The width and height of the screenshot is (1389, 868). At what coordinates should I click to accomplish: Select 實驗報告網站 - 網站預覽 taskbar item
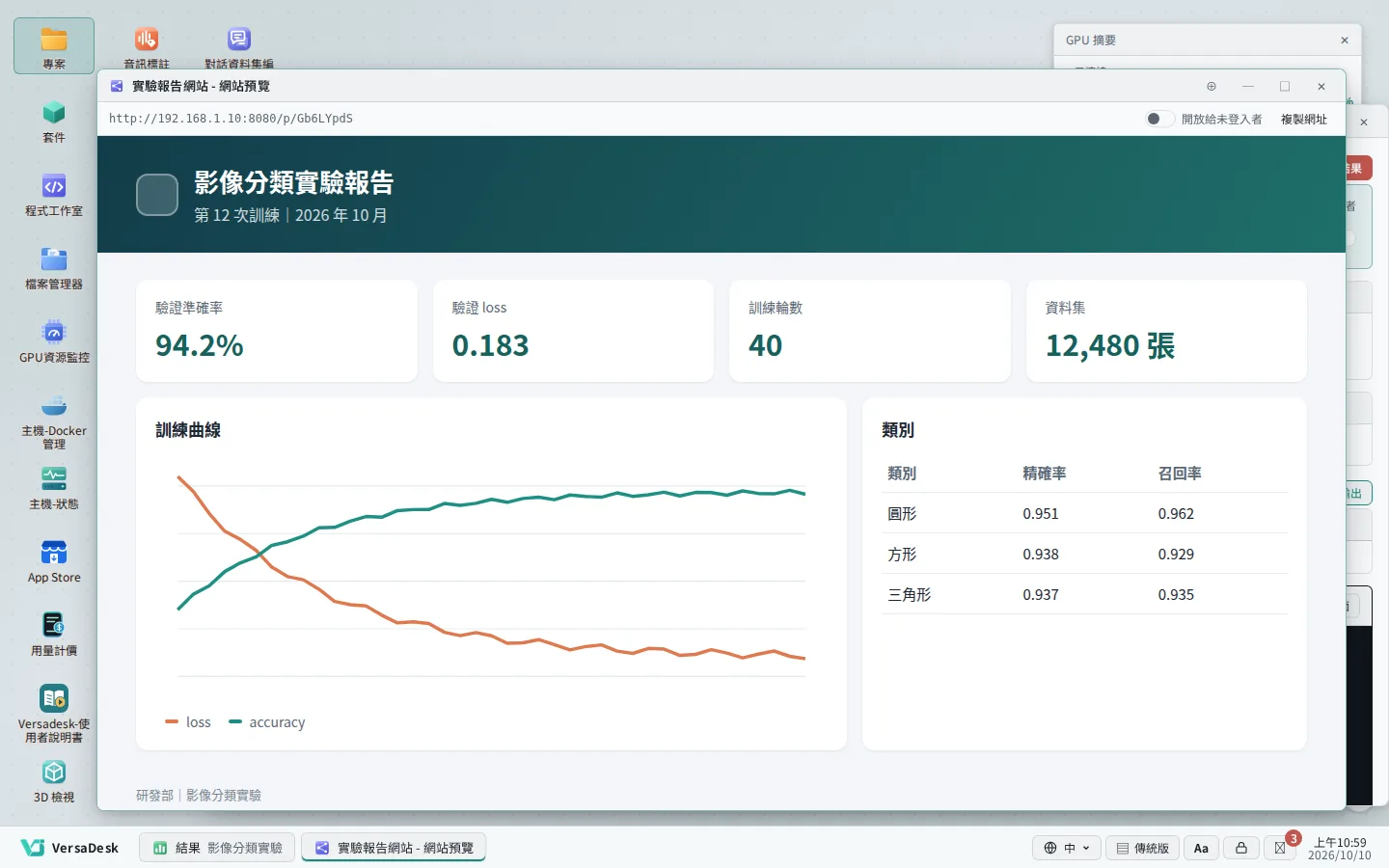[x=394, y=848]
